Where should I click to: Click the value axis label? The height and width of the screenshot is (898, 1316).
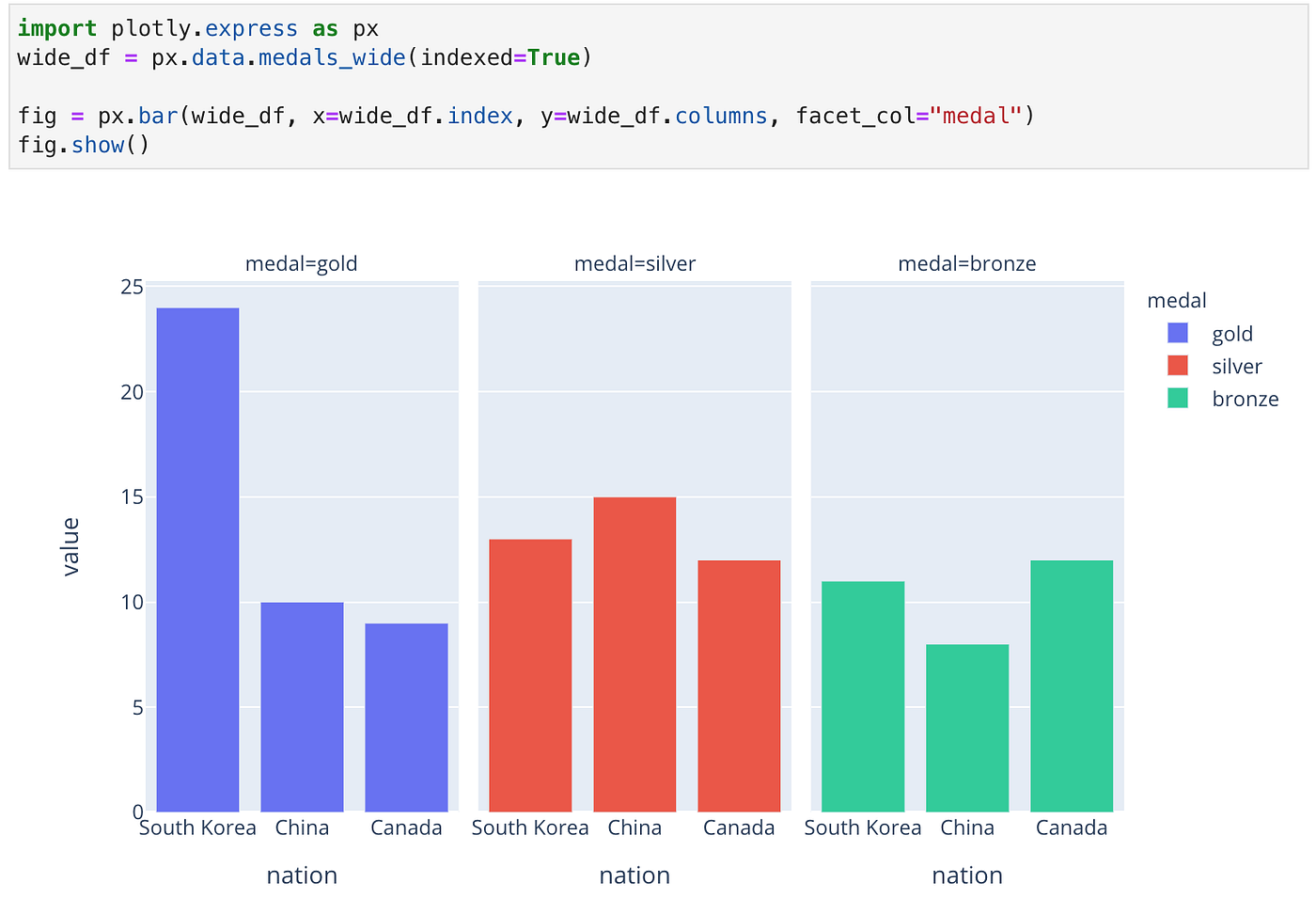[x=71, y=545]
